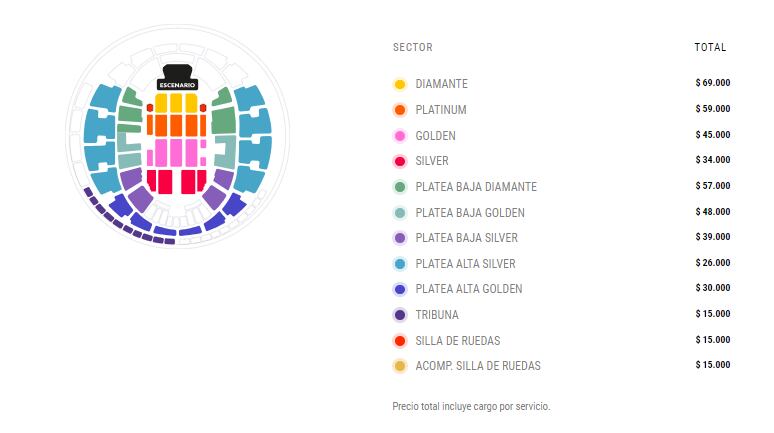This screenshot has width=774, height=433.
Task: Click the pink Golden color dot
Action: [400, 136]
